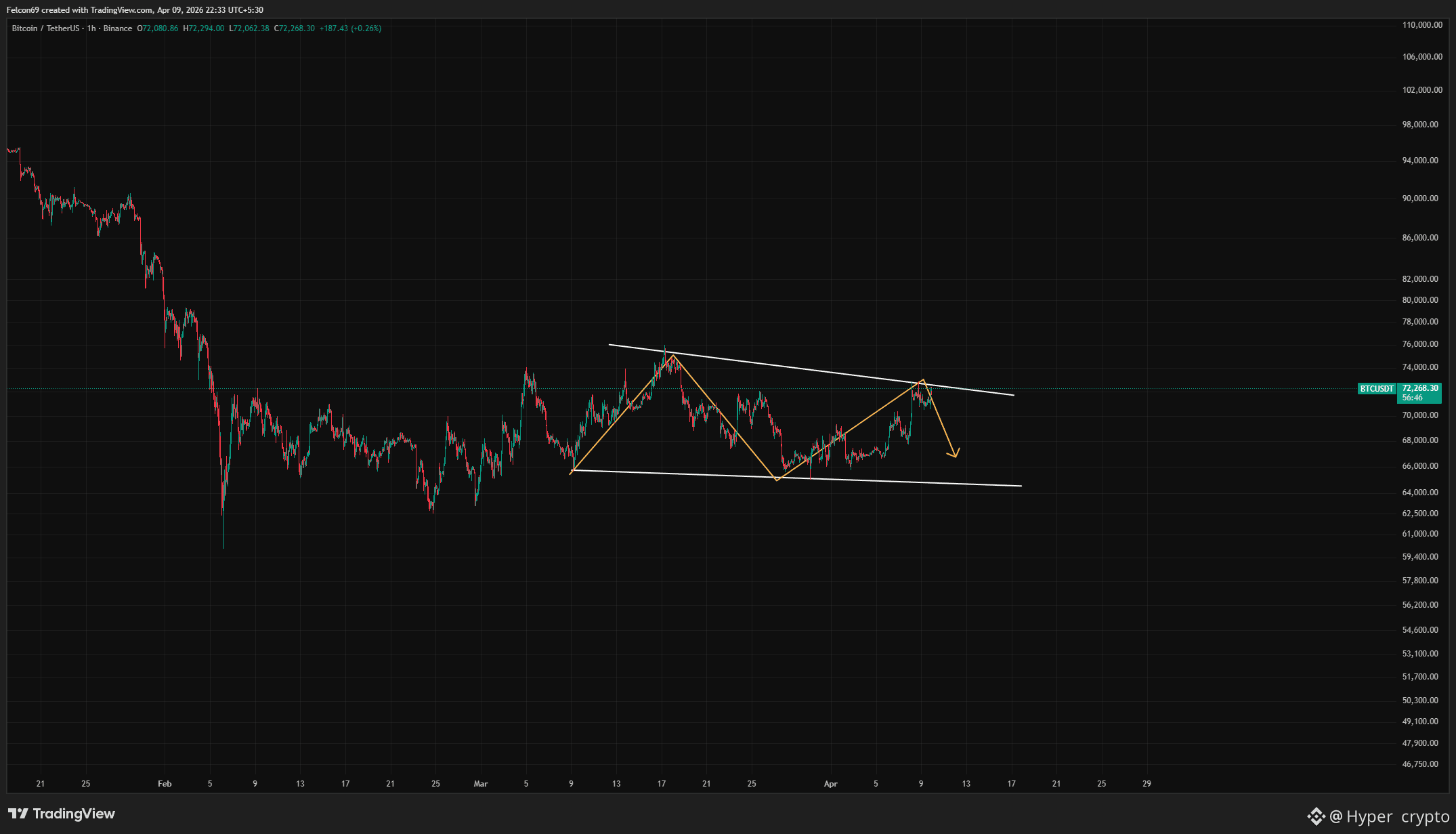The image size is (1456, 834).
Task: Click the open value "O72,080.86"
Action: pyautogui.click(x=158, y=28)
